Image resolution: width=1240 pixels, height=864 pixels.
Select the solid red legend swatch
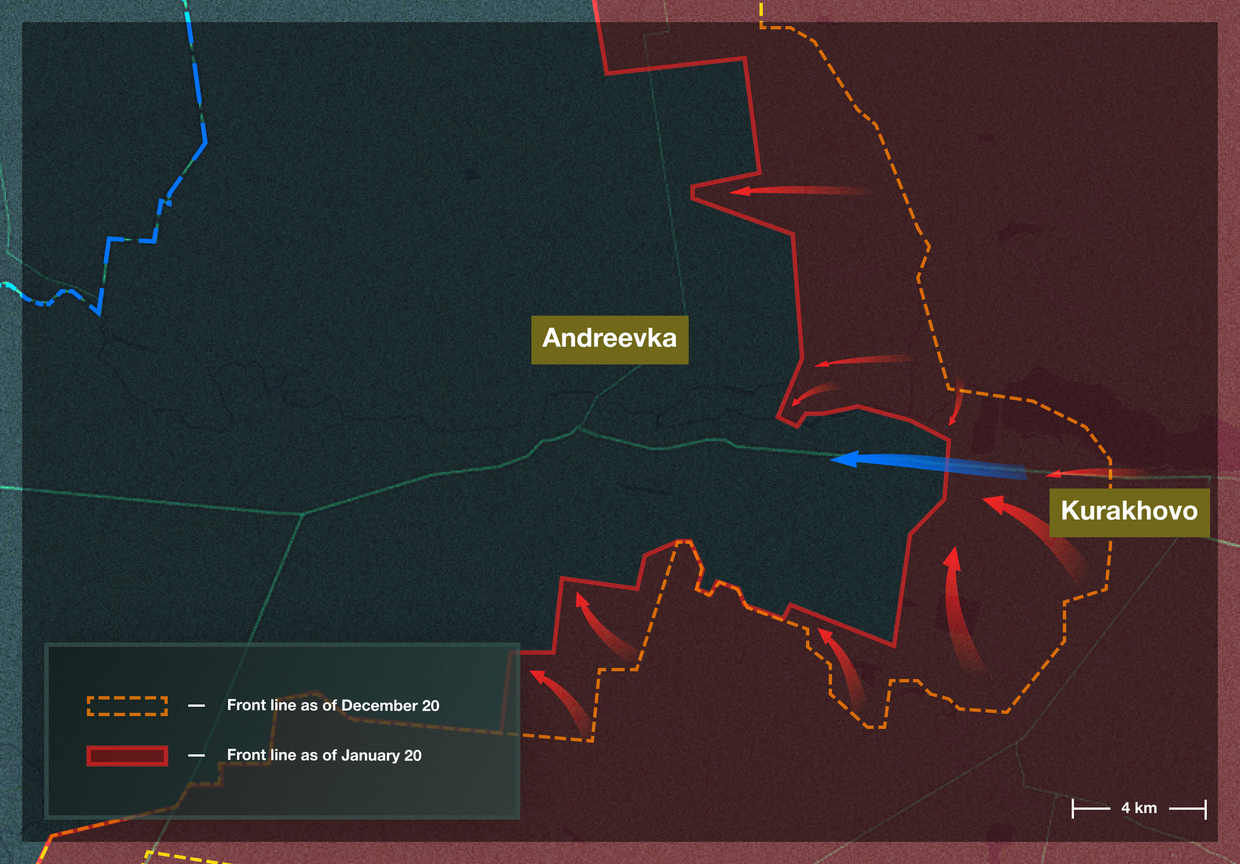point(127,755)
